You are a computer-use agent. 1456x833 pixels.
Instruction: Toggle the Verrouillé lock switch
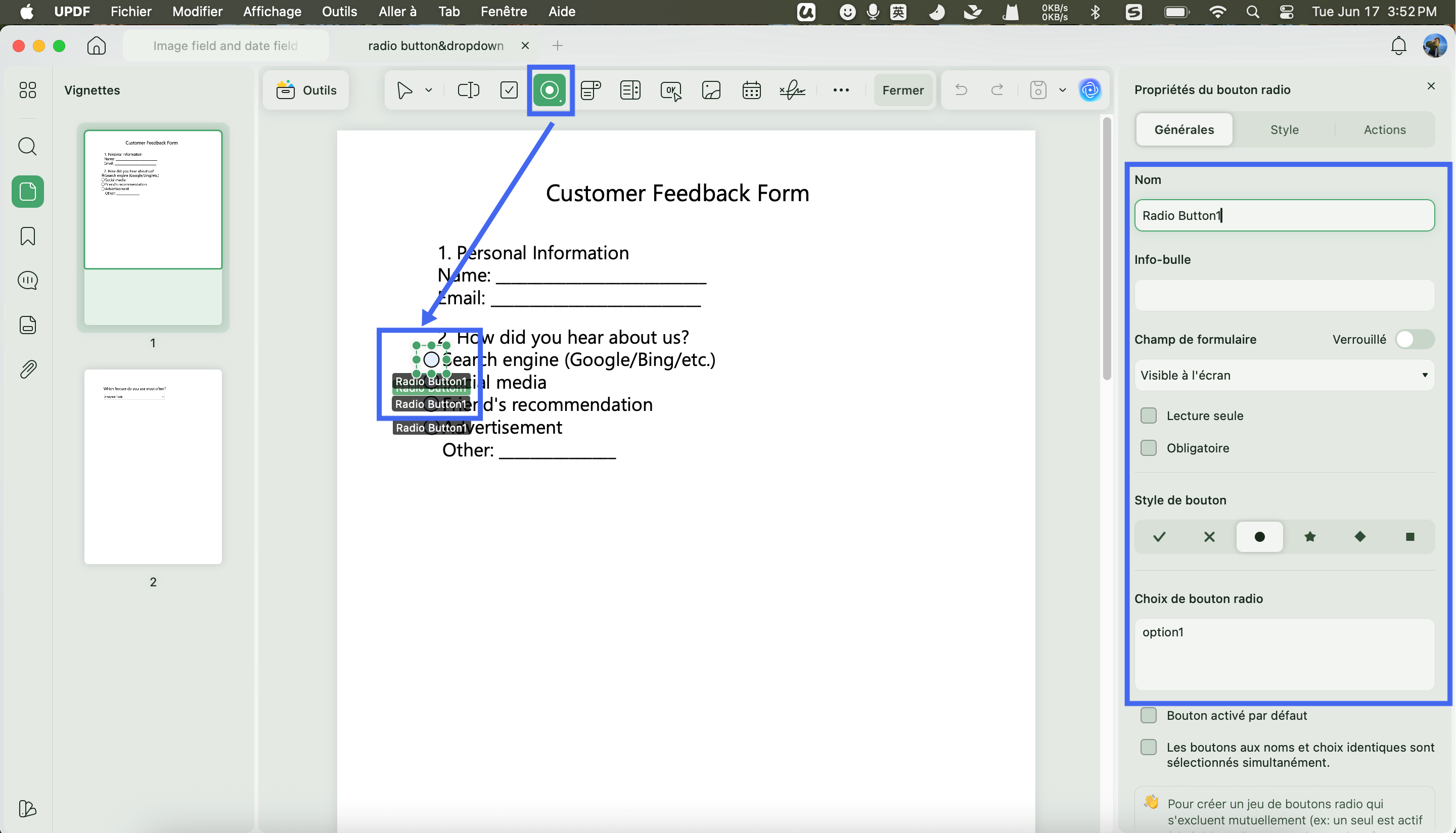(x=1414, y=339)
